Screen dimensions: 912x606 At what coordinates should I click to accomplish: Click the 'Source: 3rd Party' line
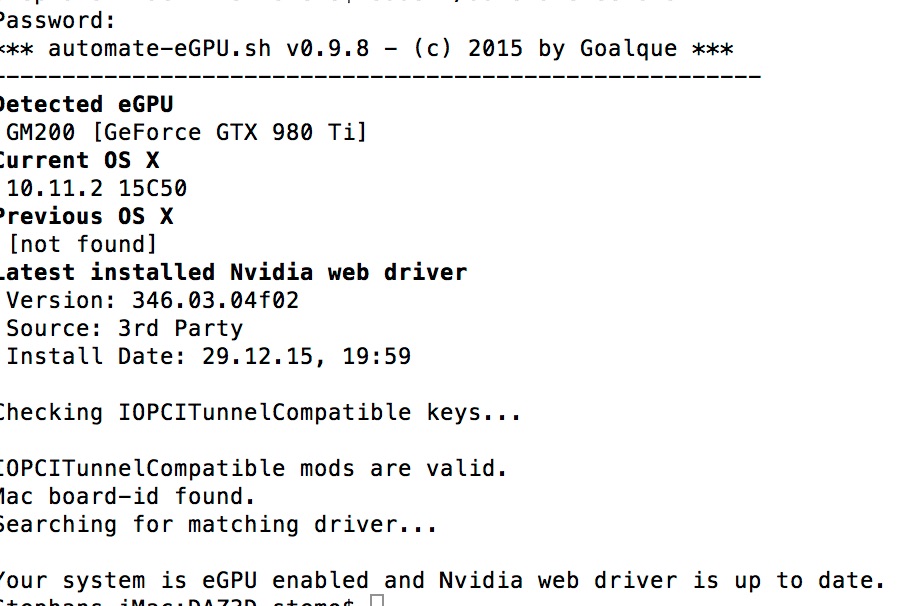coord(124,329)
